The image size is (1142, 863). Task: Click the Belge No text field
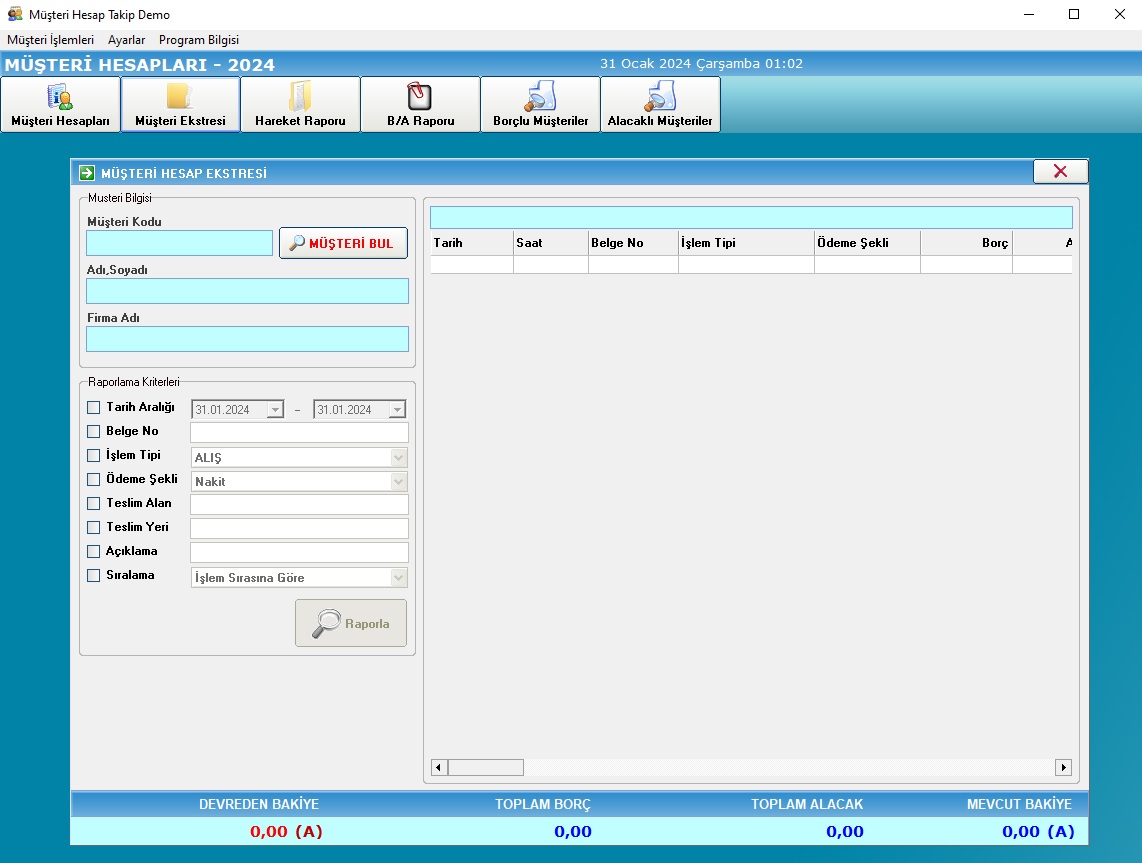(x=299, y=433)
